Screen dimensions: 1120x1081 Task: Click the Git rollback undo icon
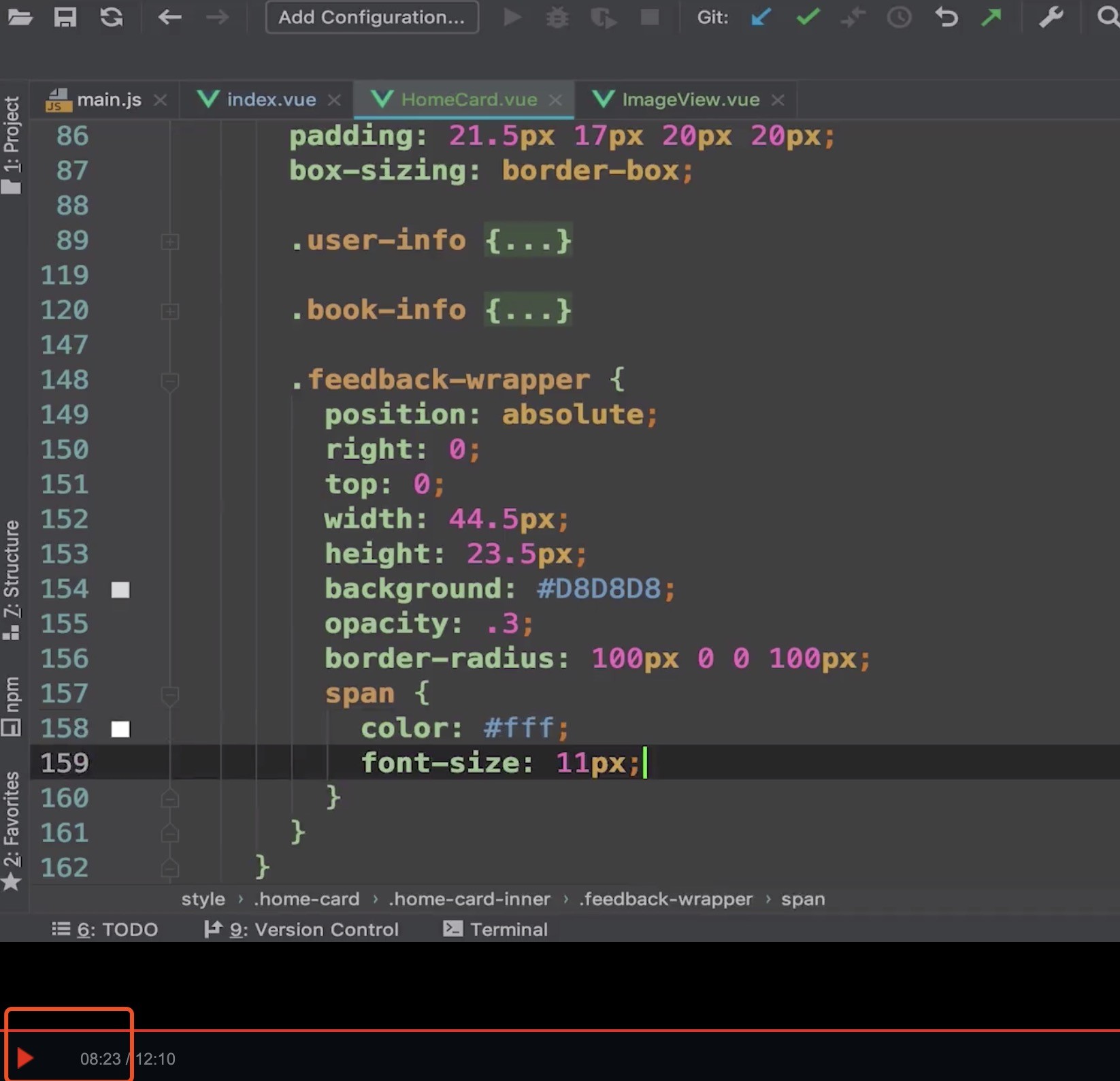click(x=946, y=17)
